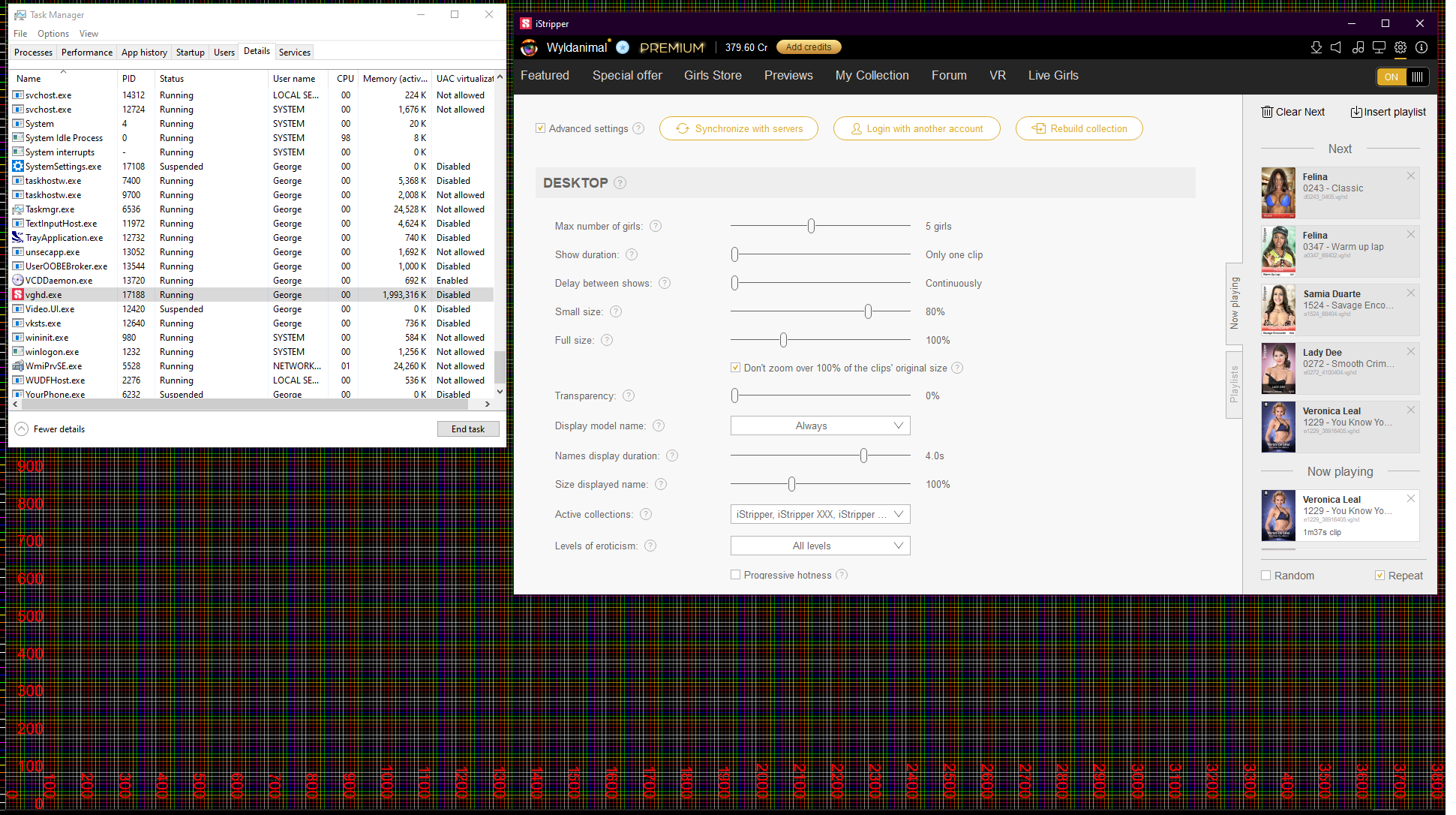Open the music notes icon

click(x=1358, y=47)
